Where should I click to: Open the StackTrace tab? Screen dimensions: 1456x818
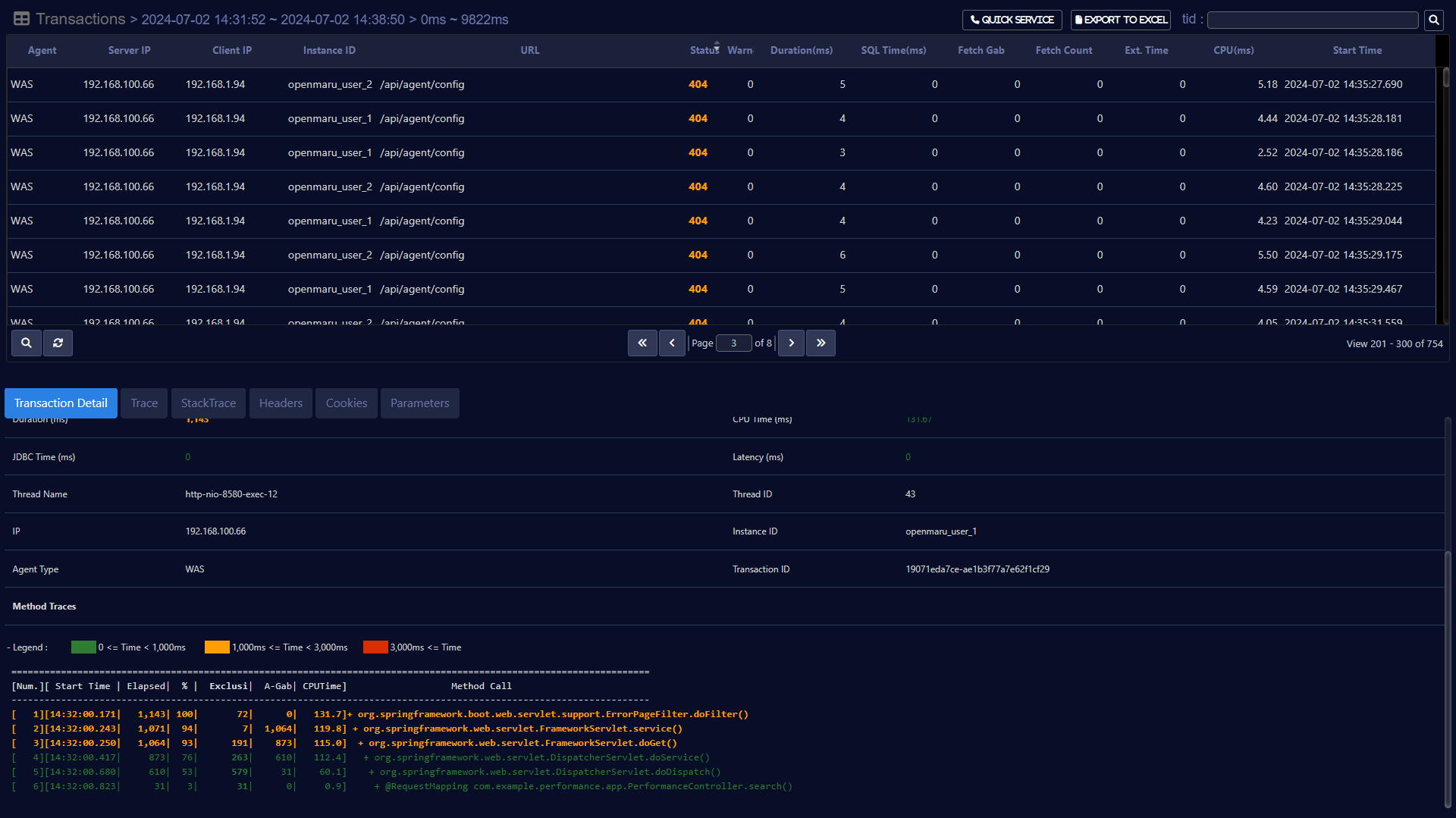(208, 403)
